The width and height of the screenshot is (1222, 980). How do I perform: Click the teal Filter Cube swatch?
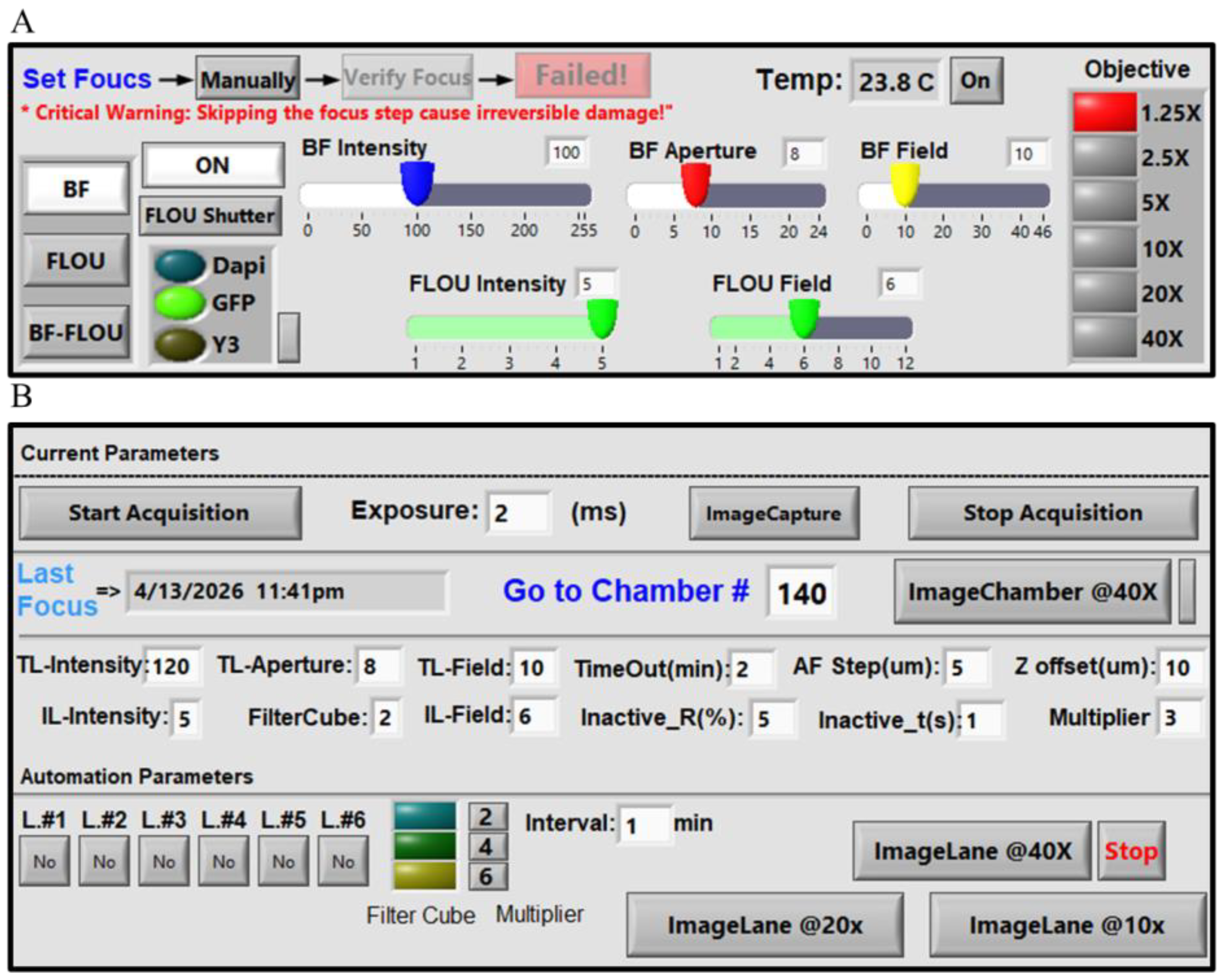tap(425, 817)
